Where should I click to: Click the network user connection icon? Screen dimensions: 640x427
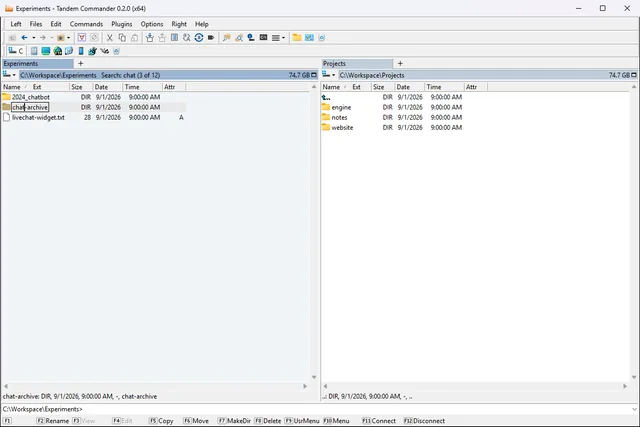(x=251, y=38)
